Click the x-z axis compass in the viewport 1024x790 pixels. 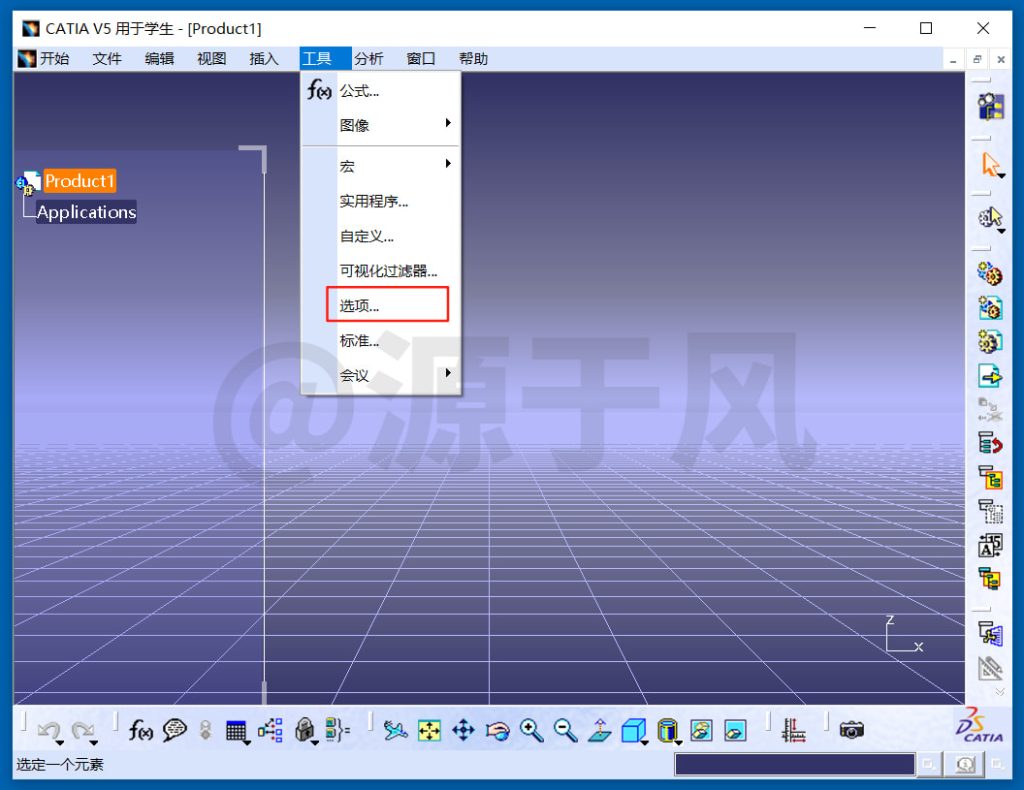(904, 634)
